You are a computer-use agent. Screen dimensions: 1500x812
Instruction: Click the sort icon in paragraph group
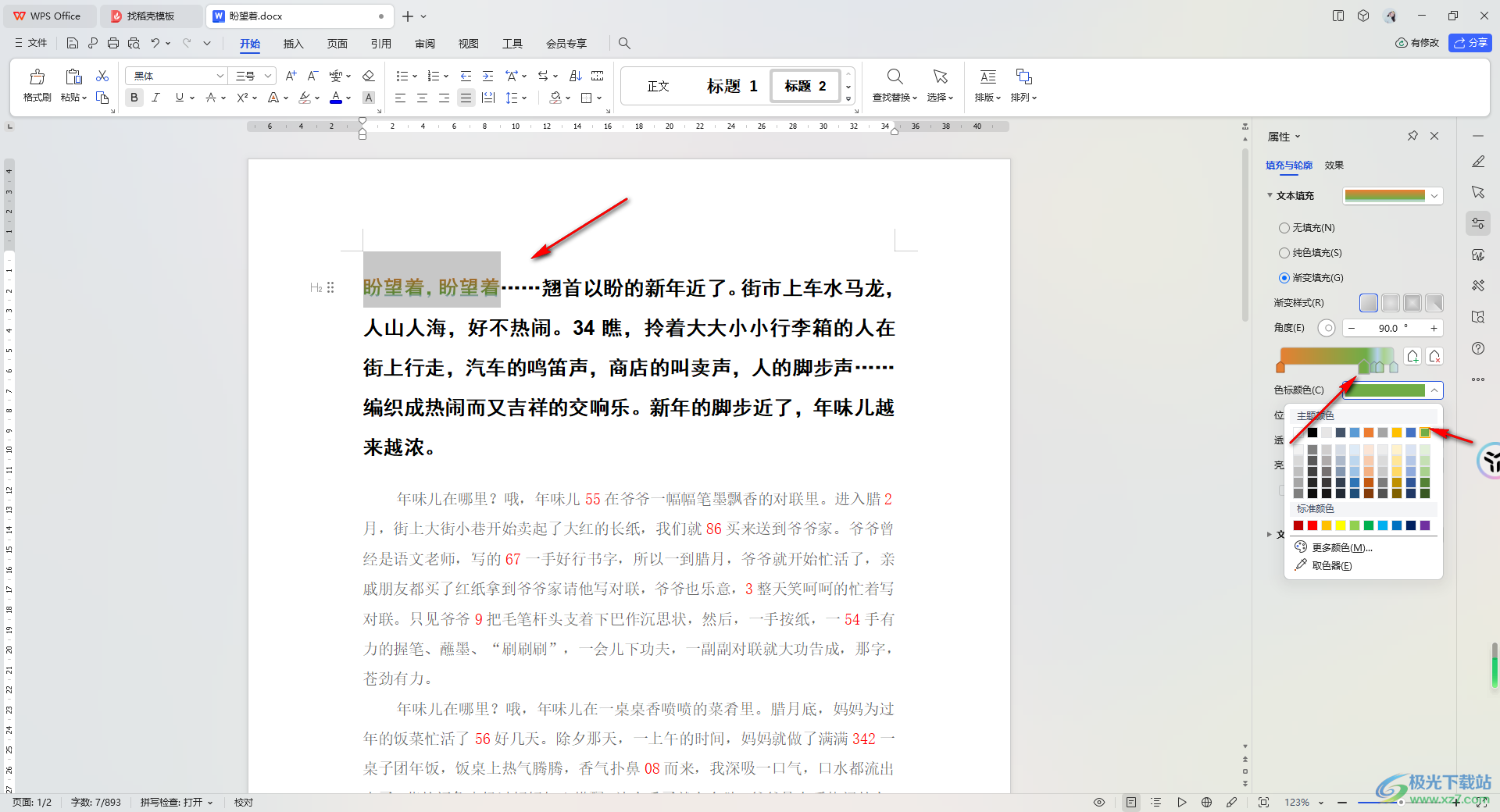coord(576,76)
